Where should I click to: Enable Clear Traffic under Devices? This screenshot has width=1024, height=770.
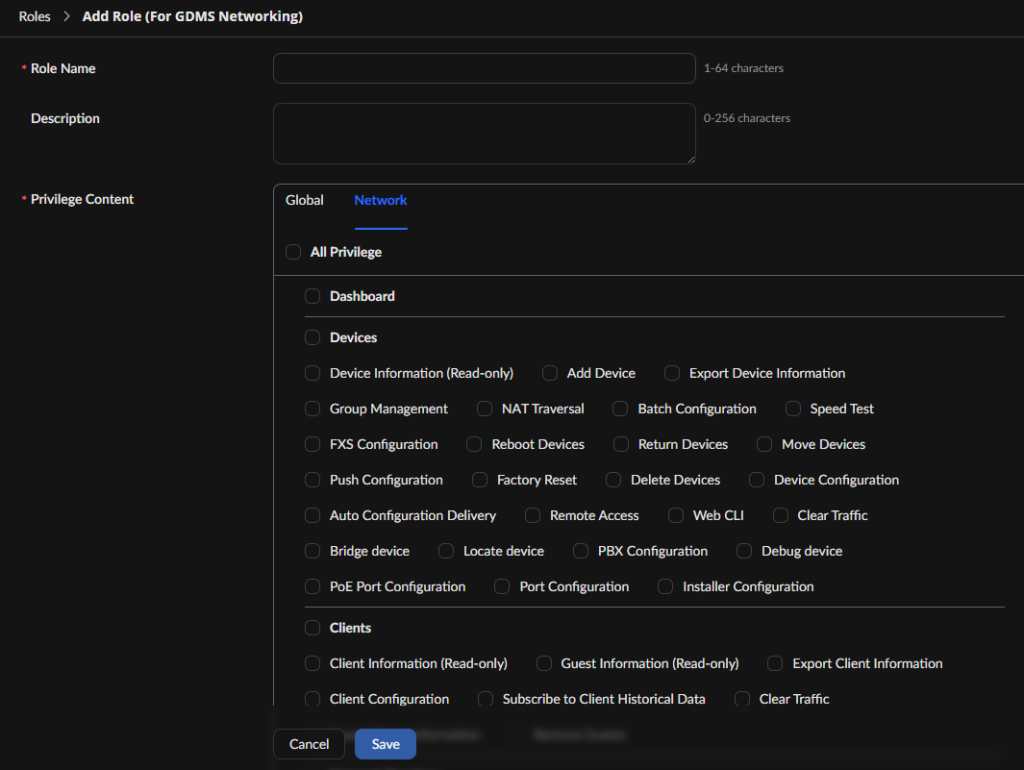[780, 515]
